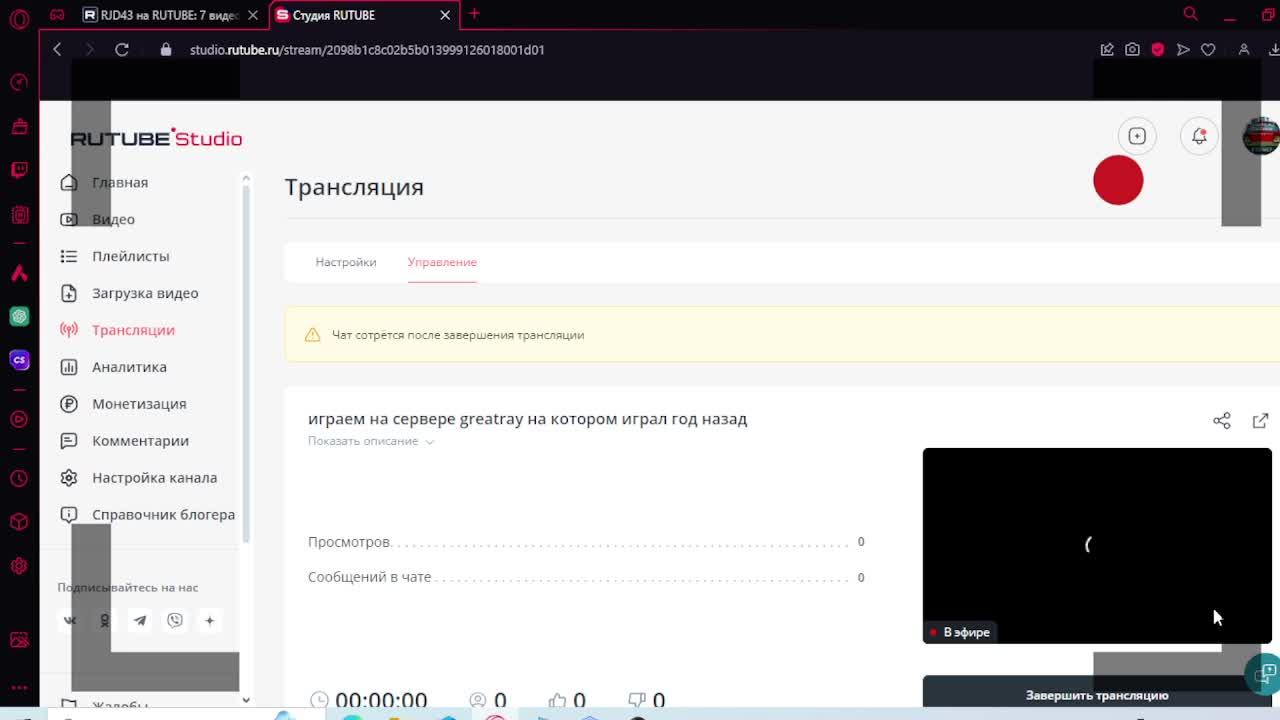The image size is (1280, 720).
Task: Go back in browser
Action: click(57, 49)
